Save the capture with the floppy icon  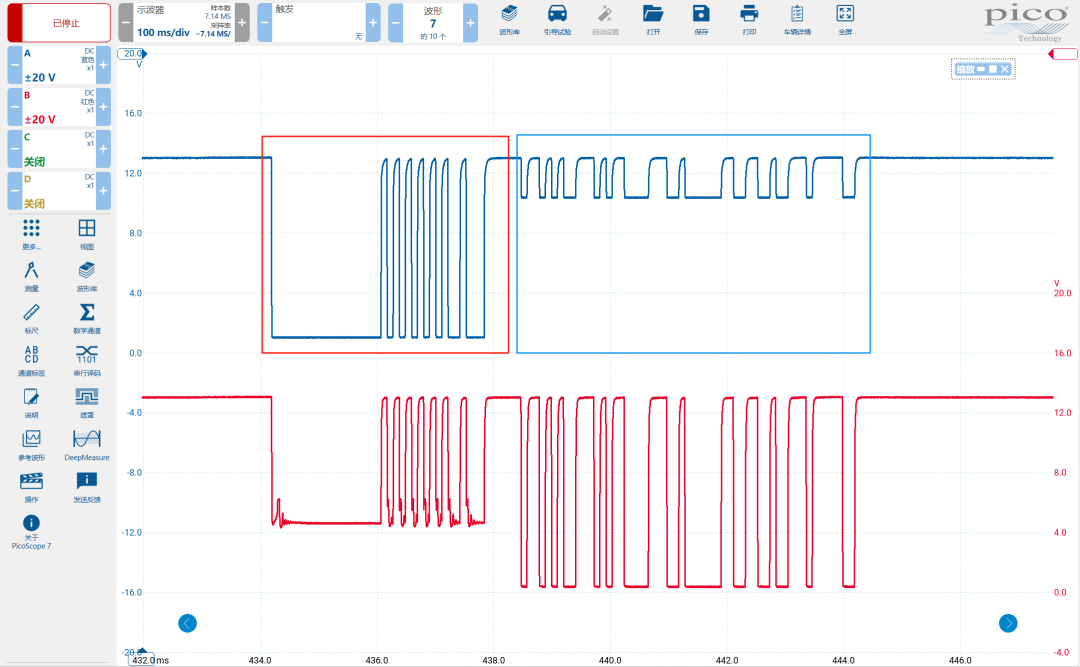[701, 20]
